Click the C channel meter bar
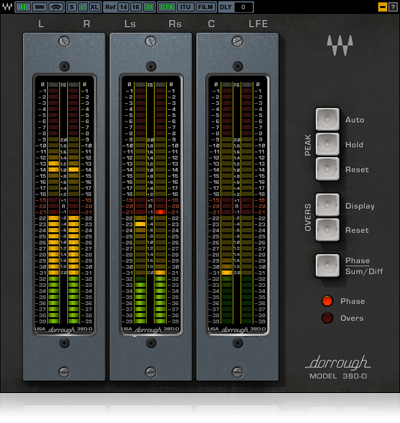Screen dimensions: 400x423 click(227, 203)
